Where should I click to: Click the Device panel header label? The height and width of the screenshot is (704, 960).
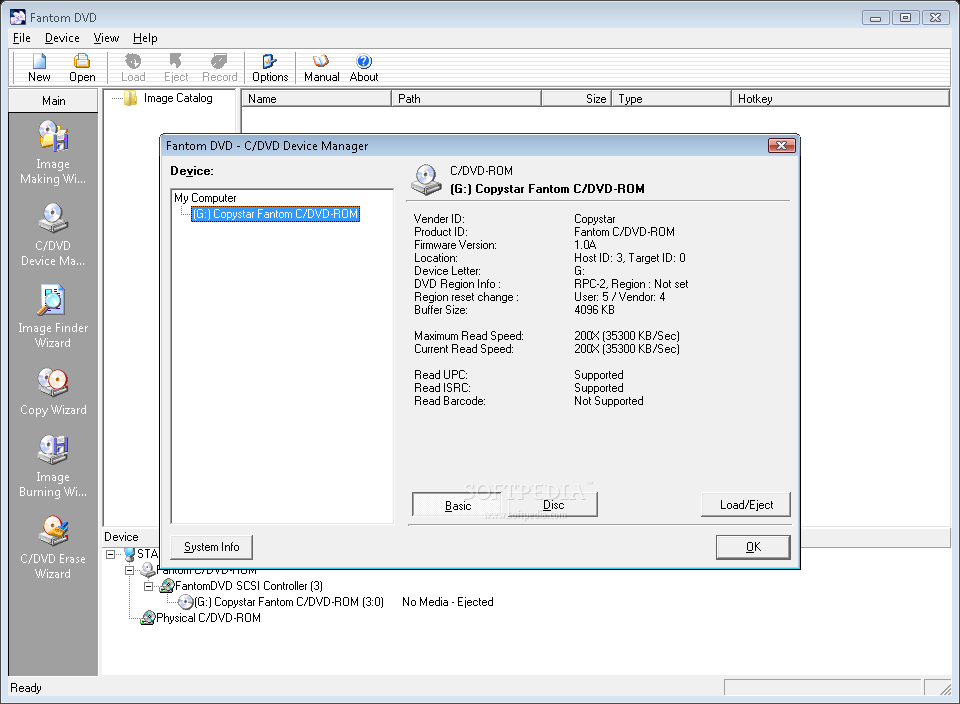coord(121,537)
